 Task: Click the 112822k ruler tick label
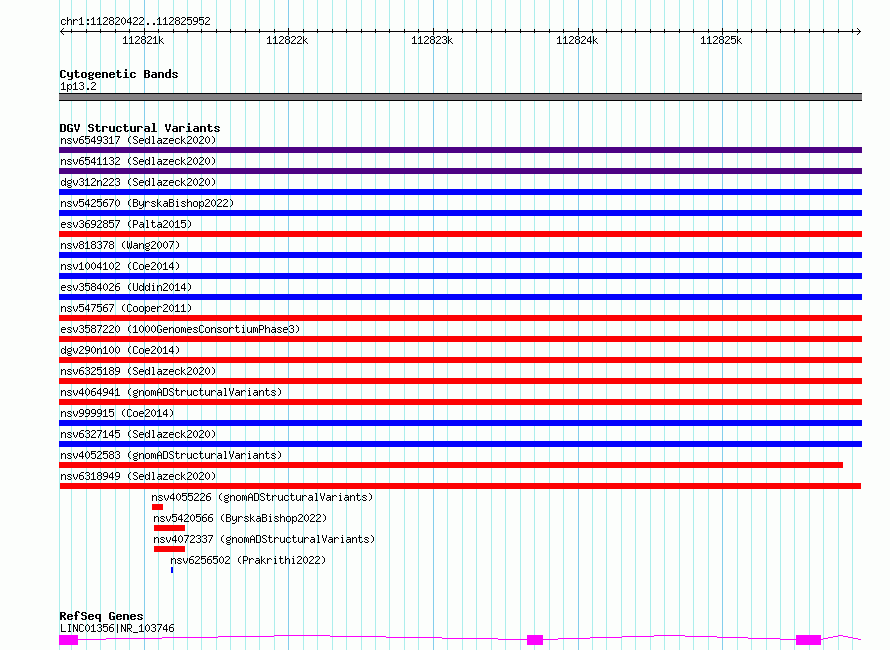[287, 41]
